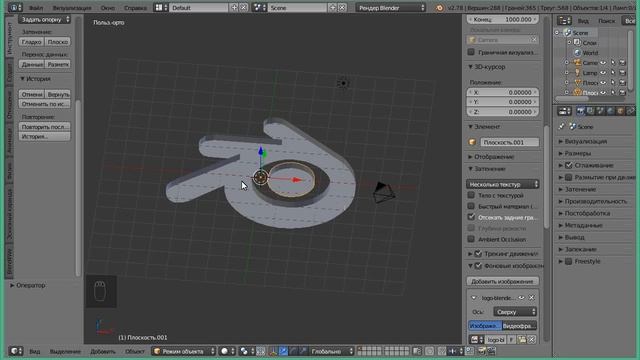
Task: Click the scene browse icon in header
Action: click(259, 8)
